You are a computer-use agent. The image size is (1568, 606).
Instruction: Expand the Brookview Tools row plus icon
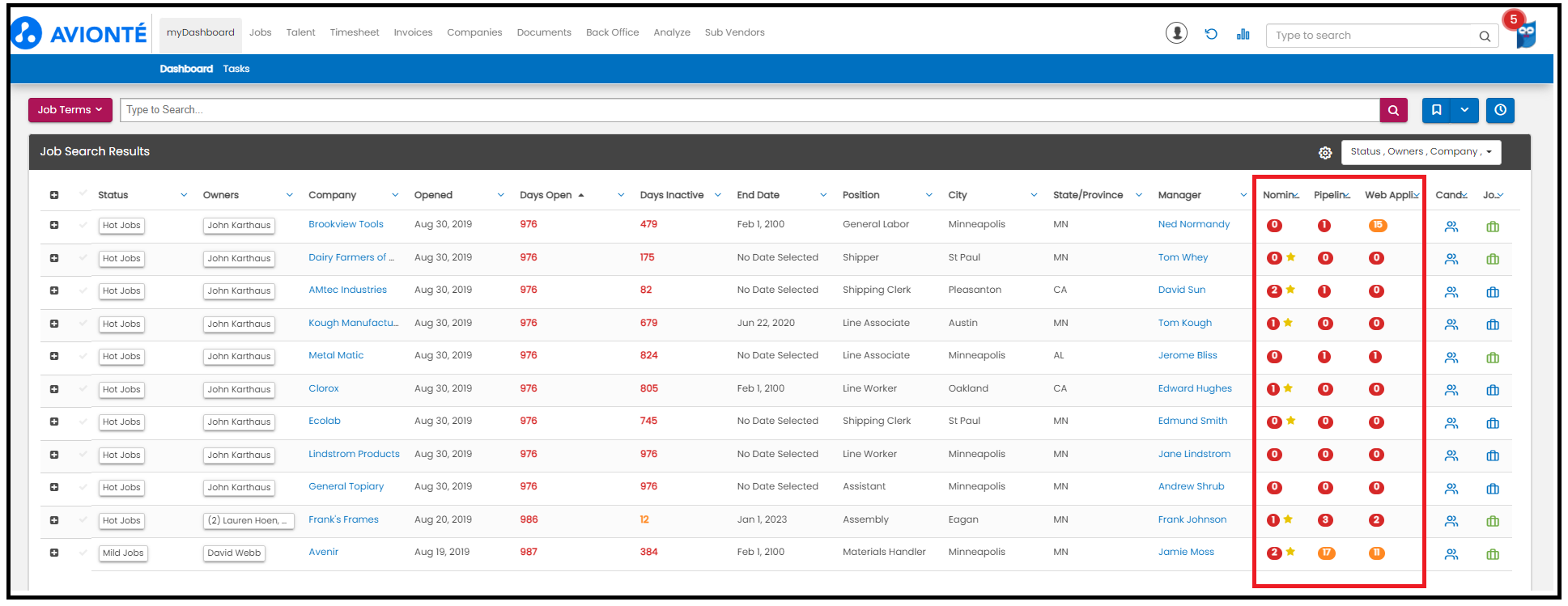coord(54,225)
